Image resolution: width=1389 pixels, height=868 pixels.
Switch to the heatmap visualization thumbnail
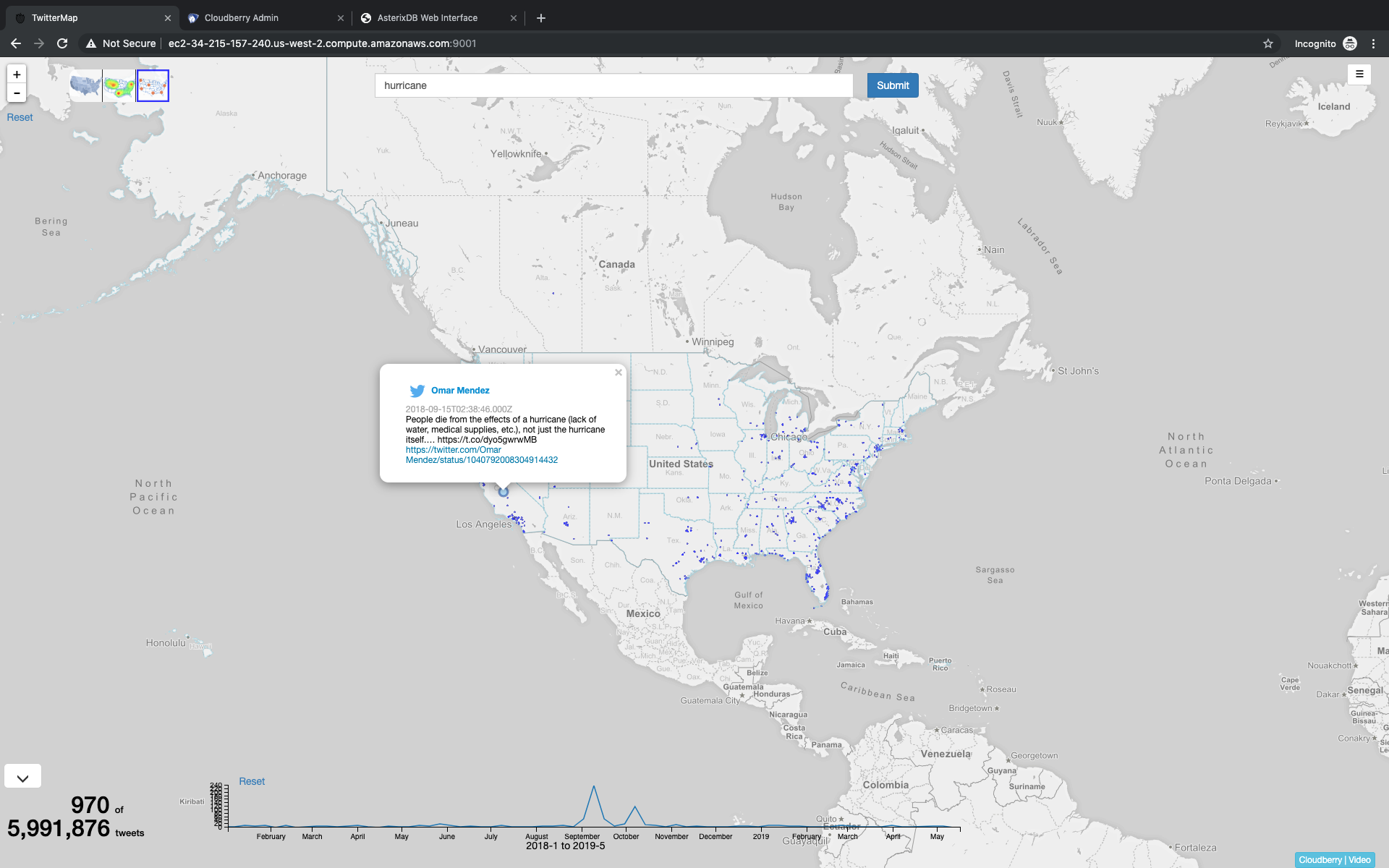click(x=119, y=85)
